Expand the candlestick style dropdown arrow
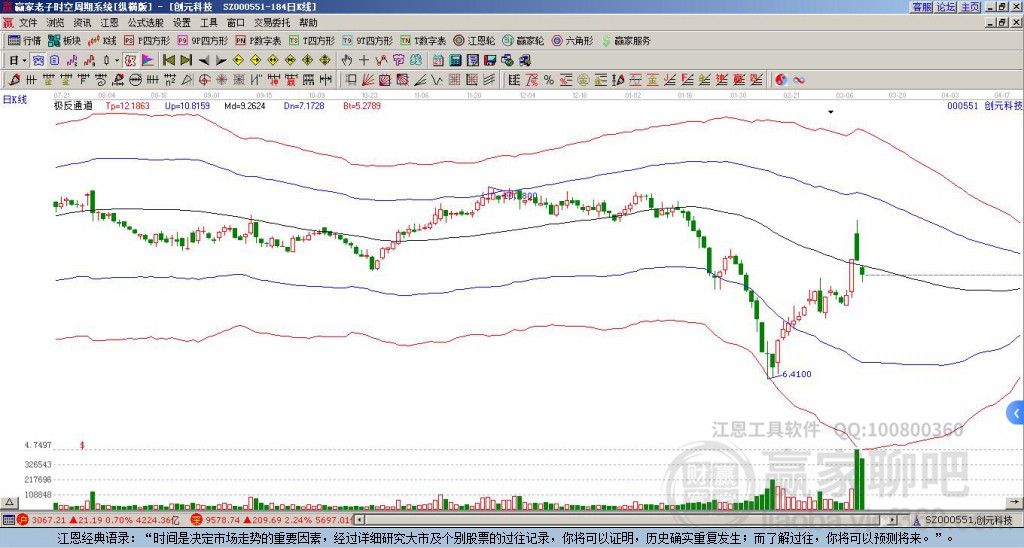This screenshot has width=1024, height=548. pos(117,60)
